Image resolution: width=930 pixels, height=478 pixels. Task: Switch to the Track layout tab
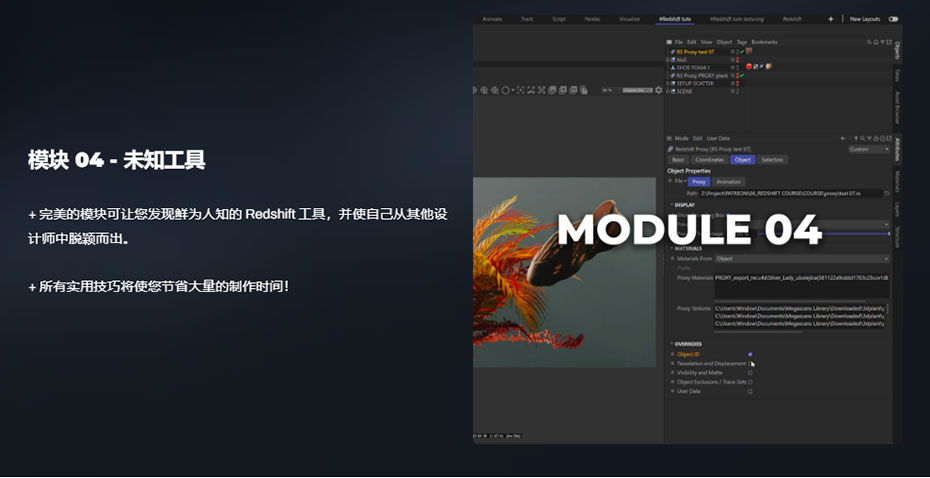pyautogui.click(x=527, y=19)
